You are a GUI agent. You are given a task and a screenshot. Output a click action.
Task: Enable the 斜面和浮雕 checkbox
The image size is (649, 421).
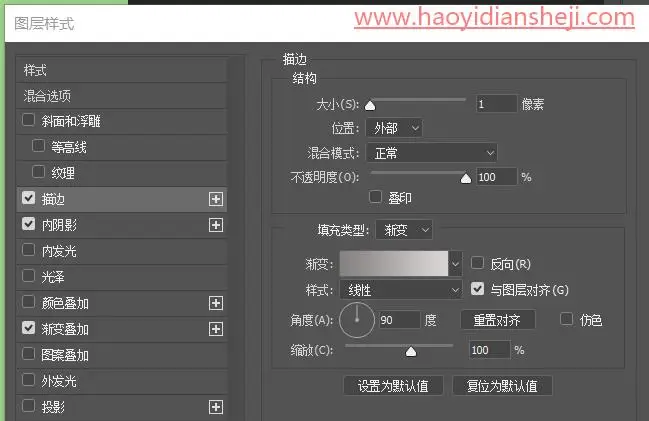pyautogui.click(x=28, y=120)
